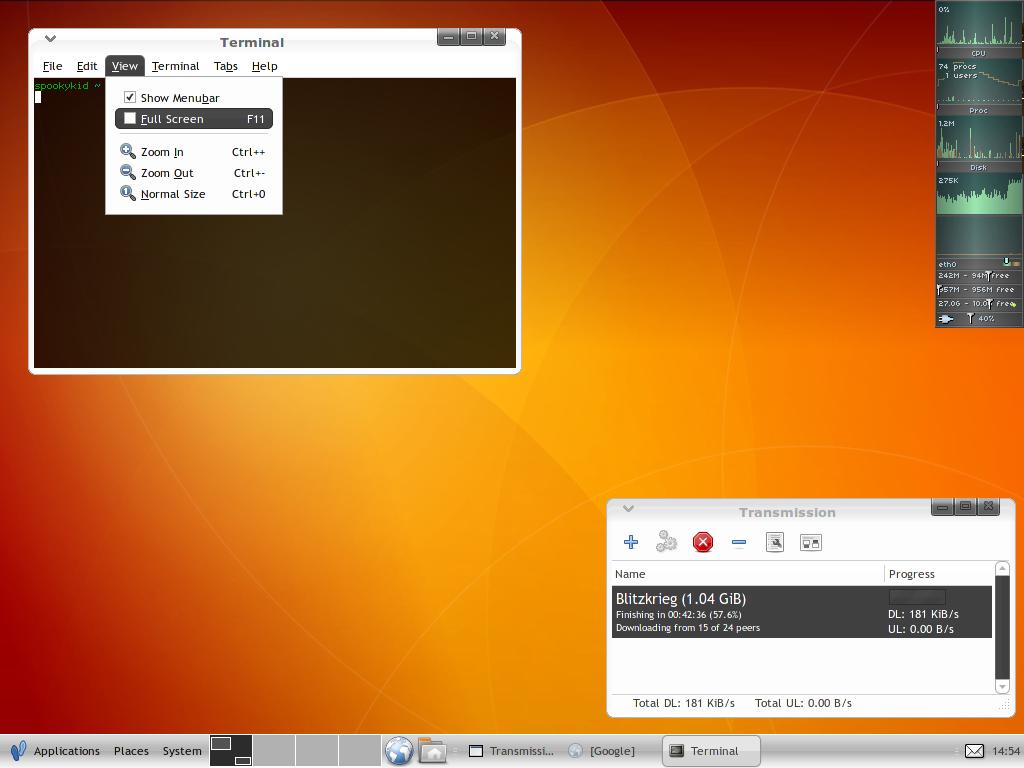1024x768 pixels.
Task: Open the Help menu in Terminal
Action: pos(264,66)
